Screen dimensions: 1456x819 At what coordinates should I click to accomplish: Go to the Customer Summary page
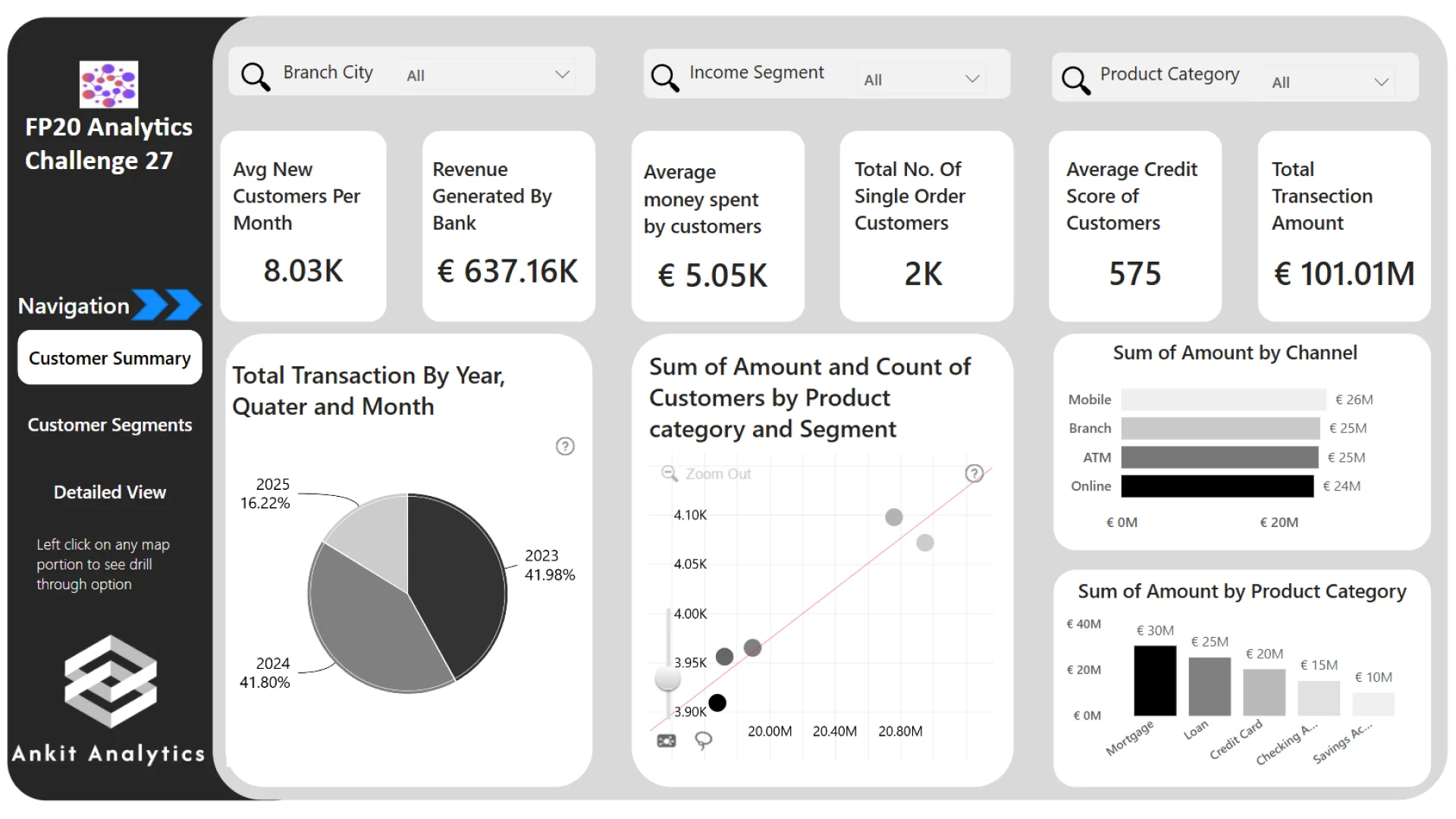pos(110,358)
